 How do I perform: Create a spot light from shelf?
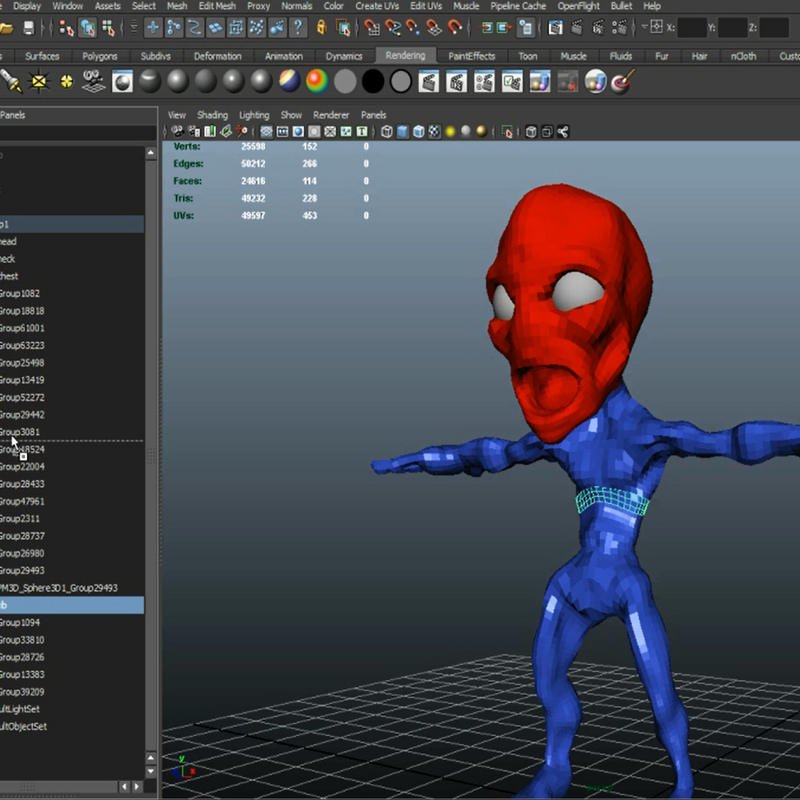pyautogui.click(x=11, y=82)
